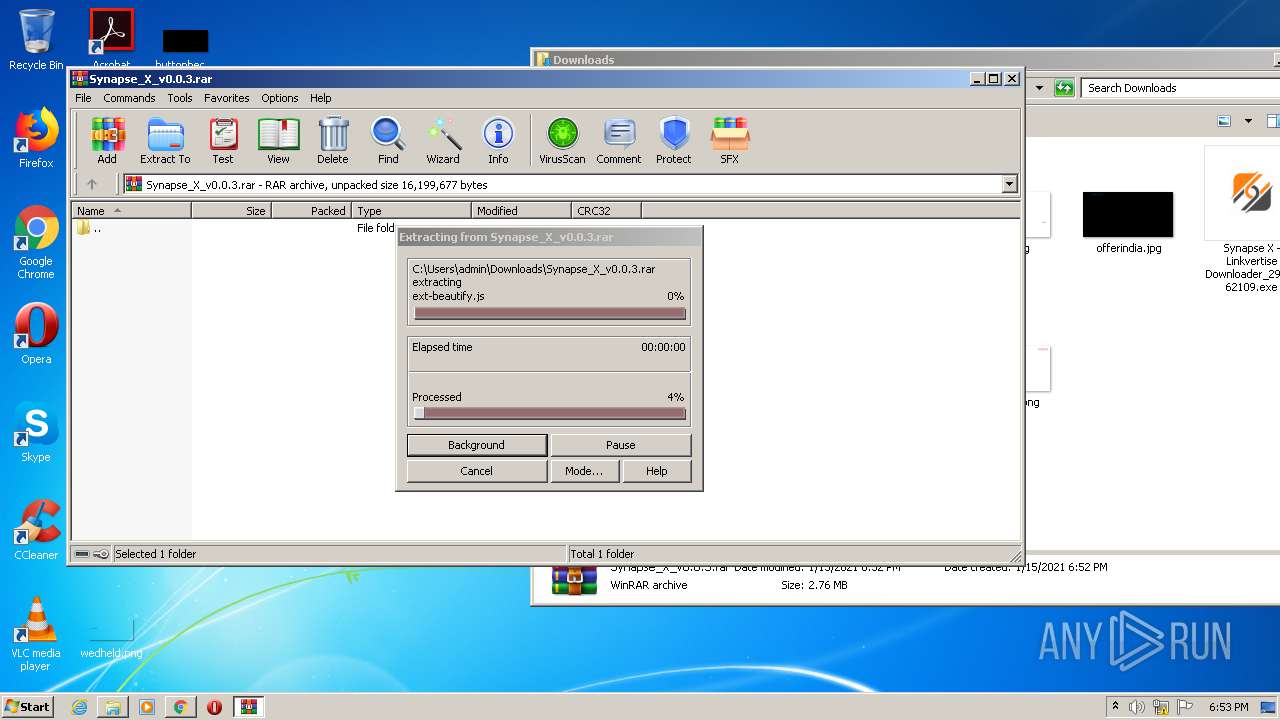Image resolution: width=1280 pixels, height=720 pixels.
Task: Sort by the Packed column header
Action: [x=311, y=210]
